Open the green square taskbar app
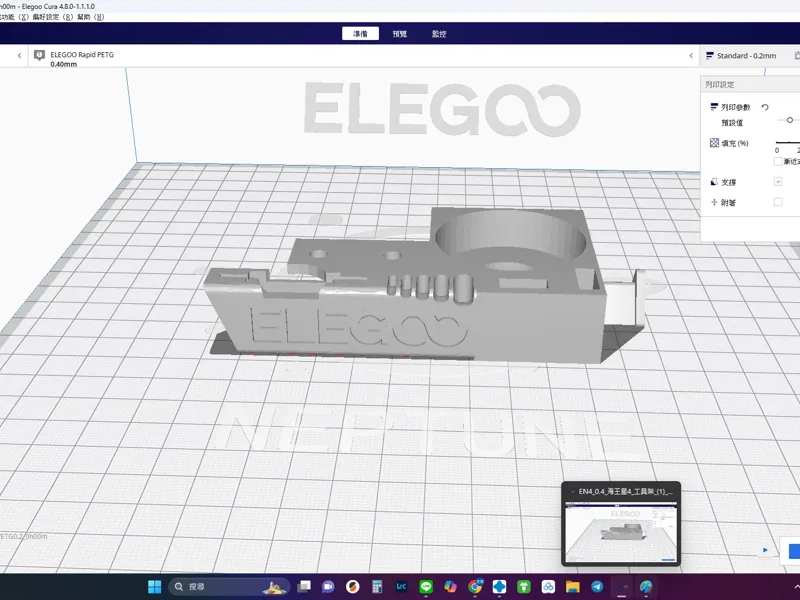The width and height of the screenshot is (800, 600). point(523,587)
